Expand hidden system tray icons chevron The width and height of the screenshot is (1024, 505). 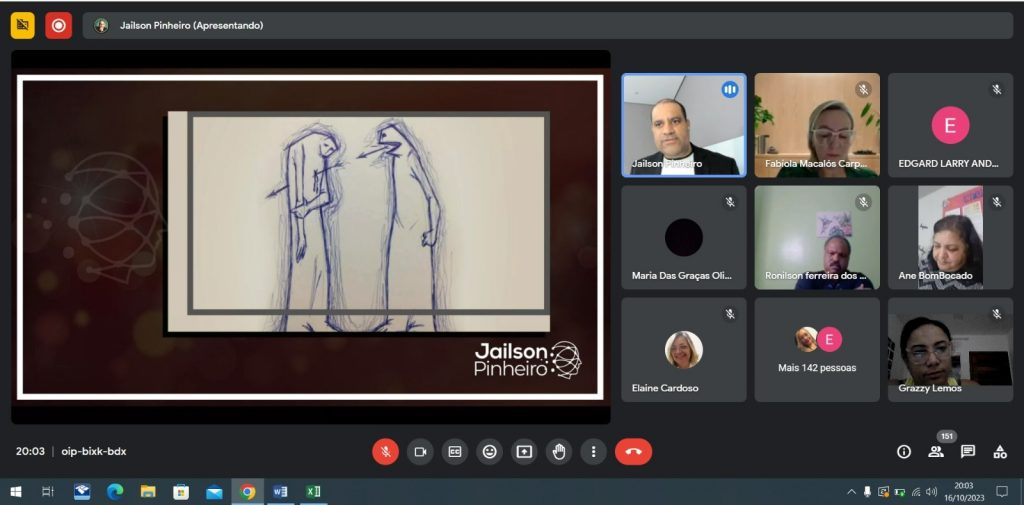pos(851,492)
